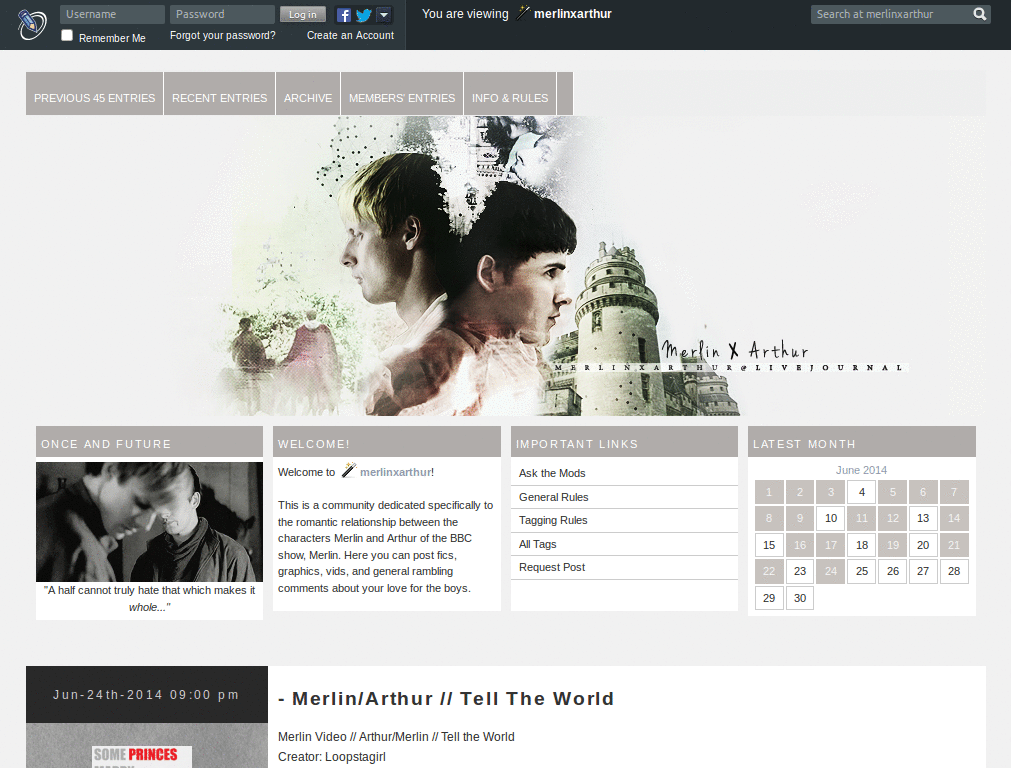Log in with the Twitter icon
Viewport: 1024px width, 768px height.
364,15
